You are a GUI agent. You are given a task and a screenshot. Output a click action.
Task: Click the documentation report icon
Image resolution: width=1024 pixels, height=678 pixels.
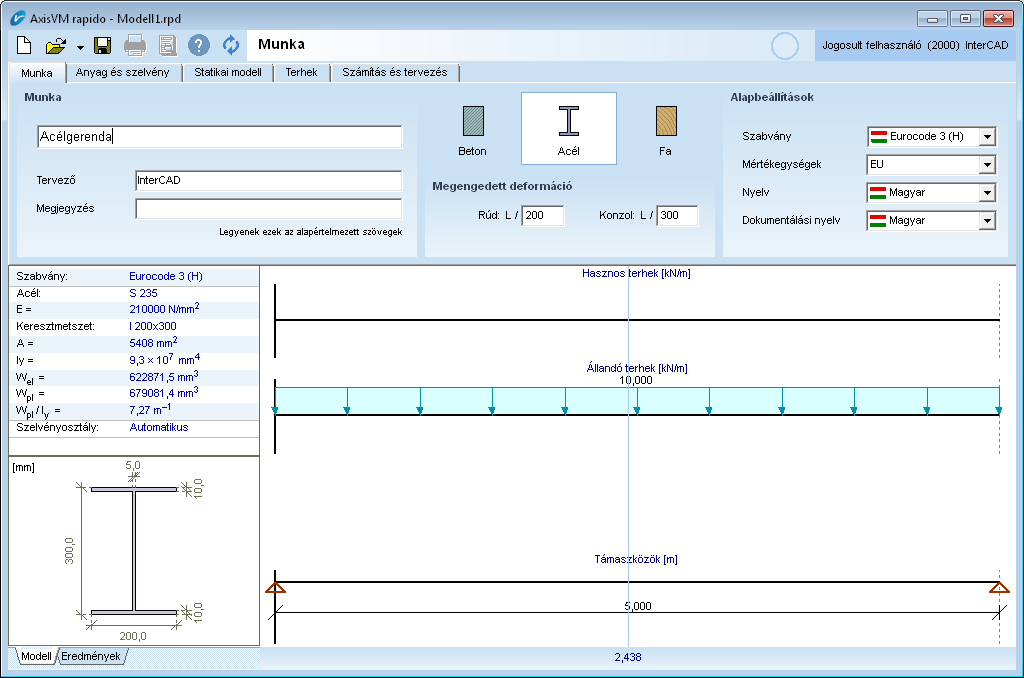point(167,45)
